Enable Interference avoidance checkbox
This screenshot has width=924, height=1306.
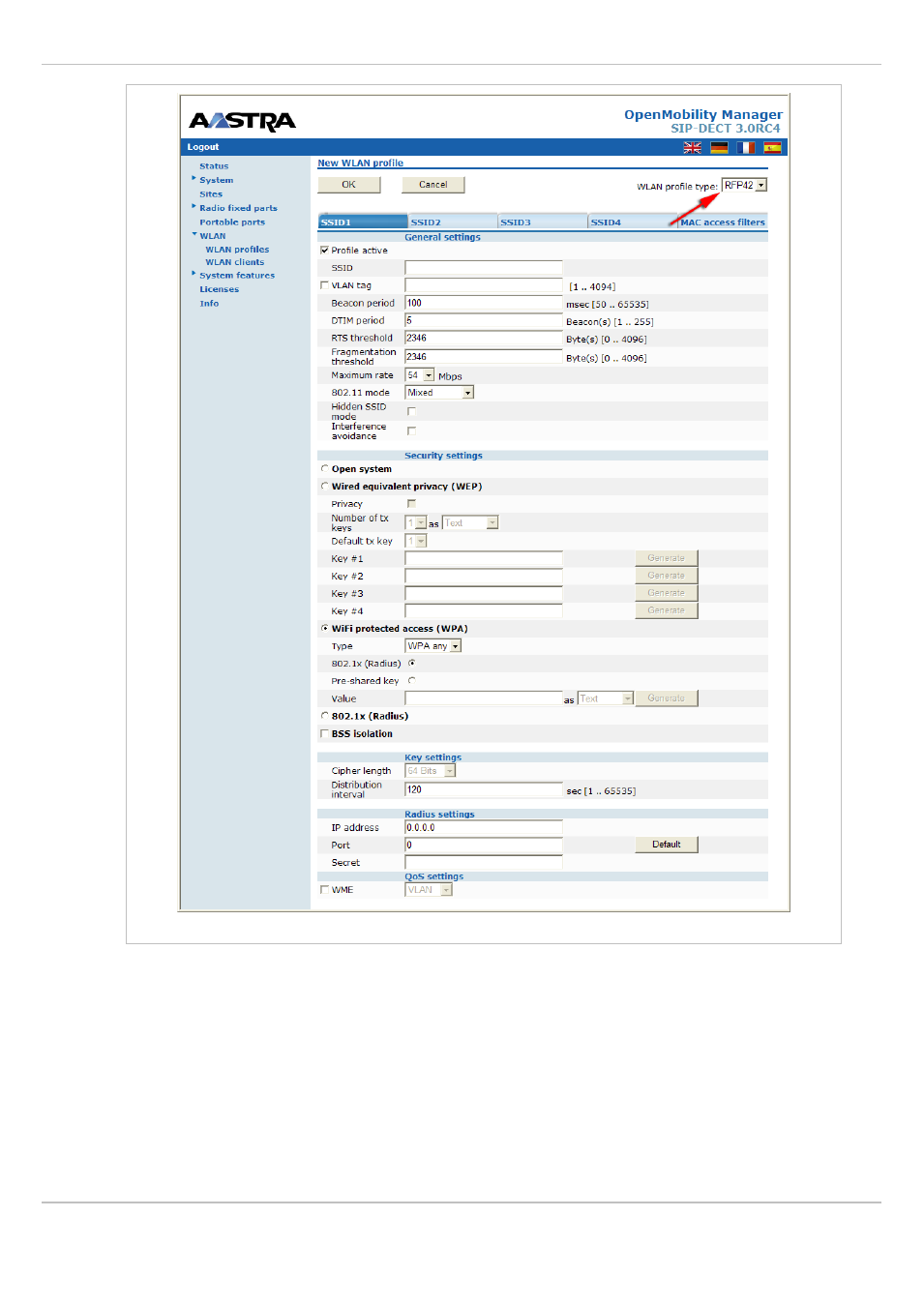point(411,430)
